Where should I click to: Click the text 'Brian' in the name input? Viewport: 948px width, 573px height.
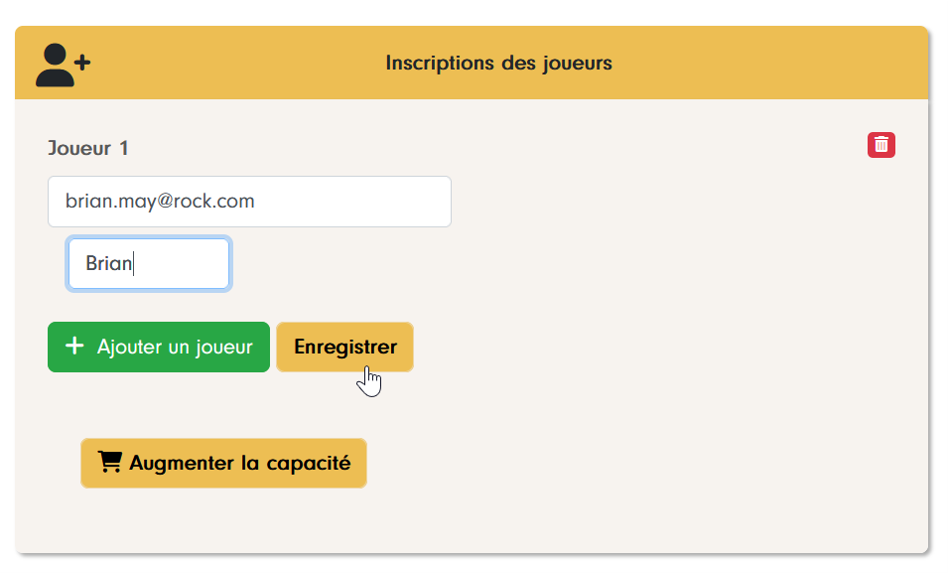click(108, 264)
